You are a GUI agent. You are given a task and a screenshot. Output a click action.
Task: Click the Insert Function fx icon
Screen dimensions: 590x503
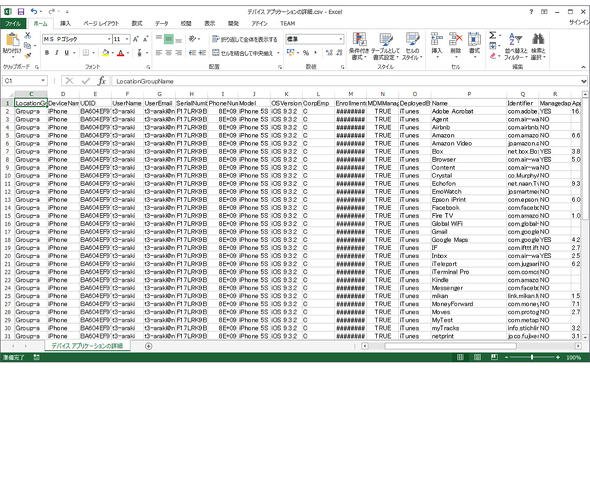point(102,81)
